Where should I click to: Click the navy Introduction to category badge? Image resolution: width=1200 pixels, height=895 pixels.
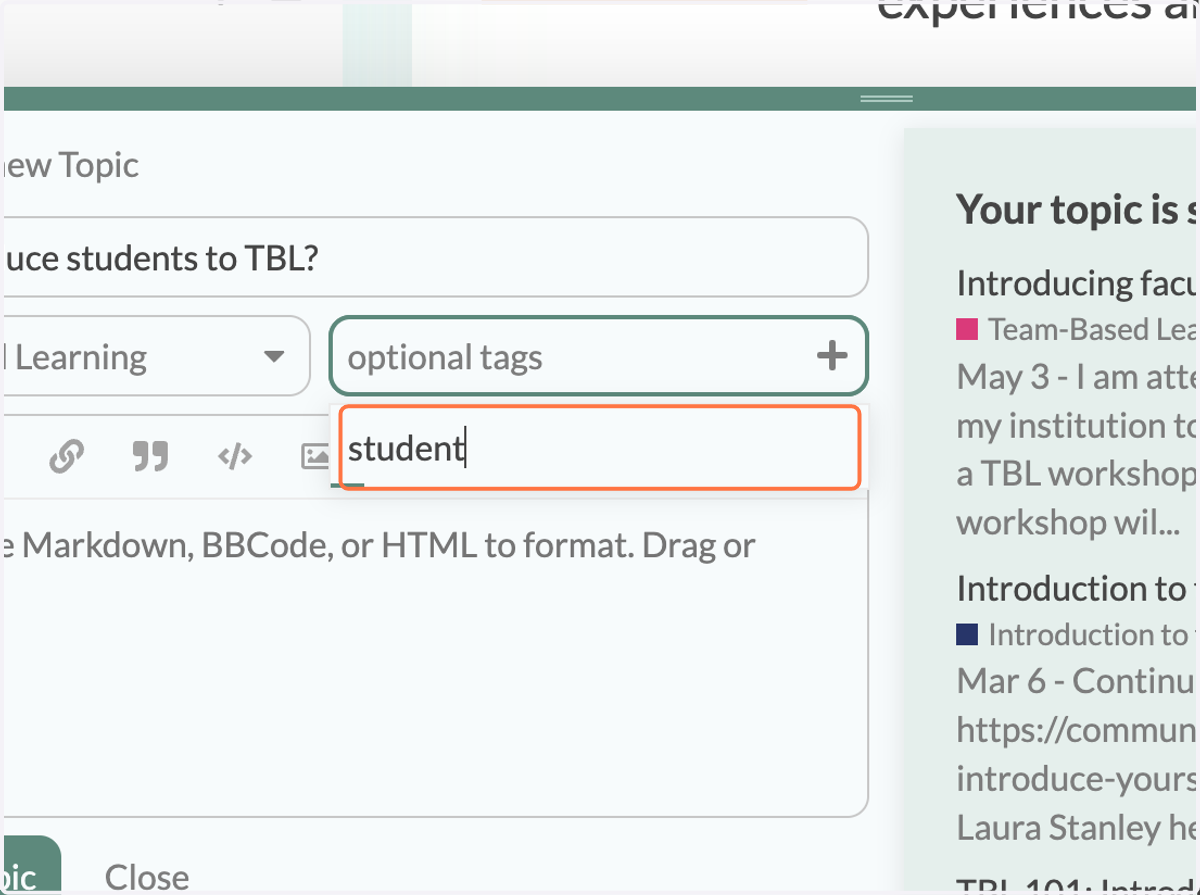[x=1078, y=634]
